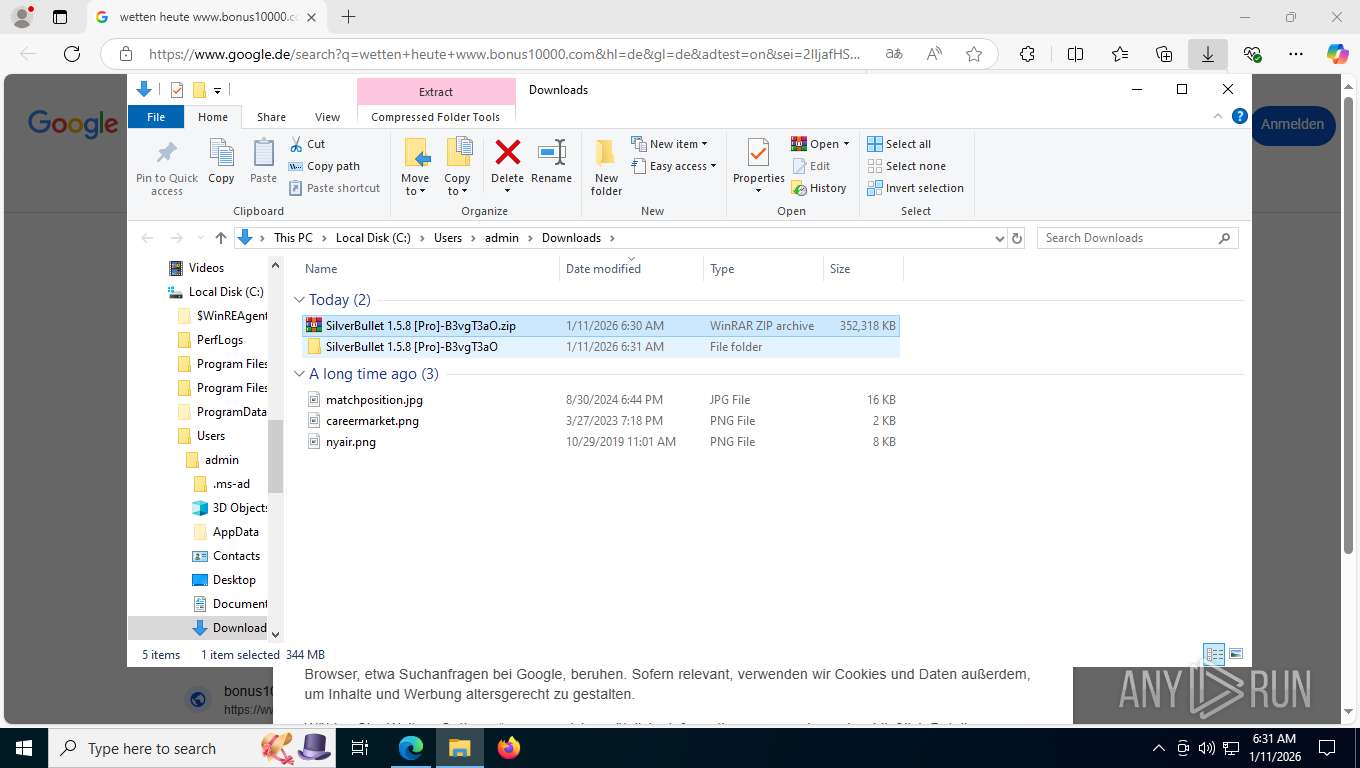
Task: Cut the selected file
Action: pyautogui.click(x=307, y=144)
